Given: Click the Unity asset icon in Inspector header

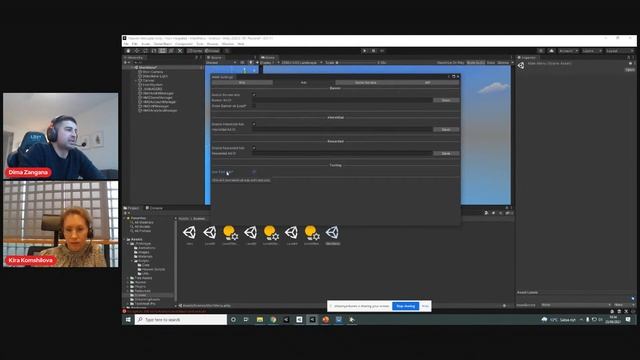Looking at the screenshot, I should click(521, 65).
